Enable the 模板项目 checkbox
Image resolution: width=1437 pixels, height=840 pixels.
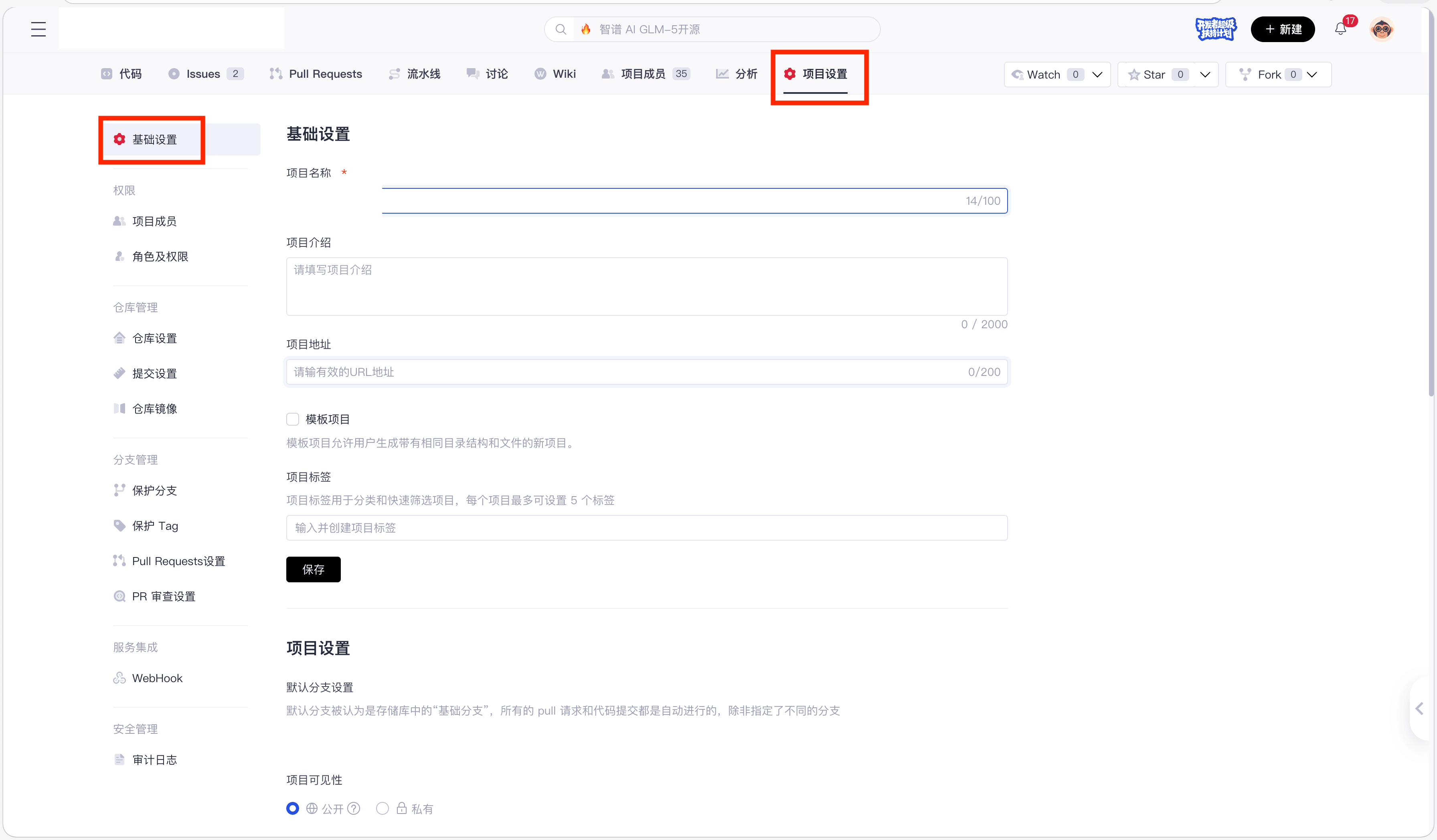(x=293, y=419)
